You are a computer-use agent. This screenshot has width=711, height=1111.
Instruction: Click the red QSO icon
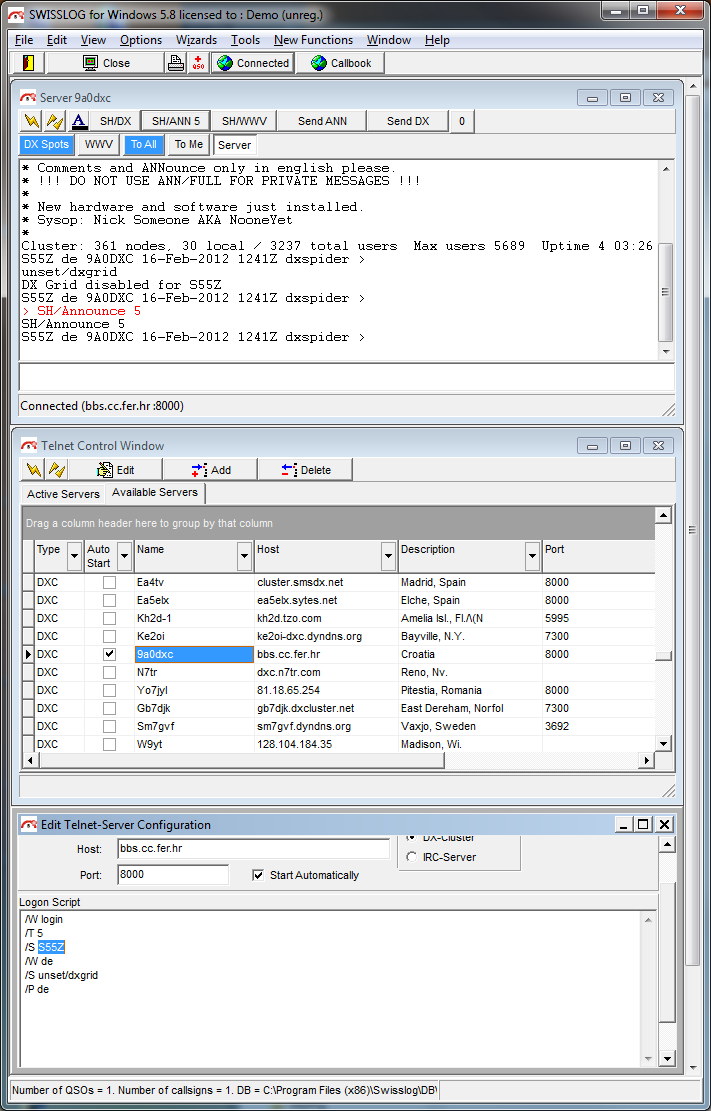198,63
